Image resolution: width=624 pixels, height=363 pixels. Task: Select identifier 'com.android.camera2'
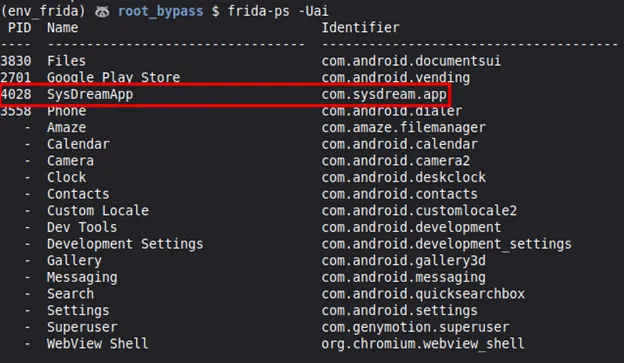tap(396, 161)
